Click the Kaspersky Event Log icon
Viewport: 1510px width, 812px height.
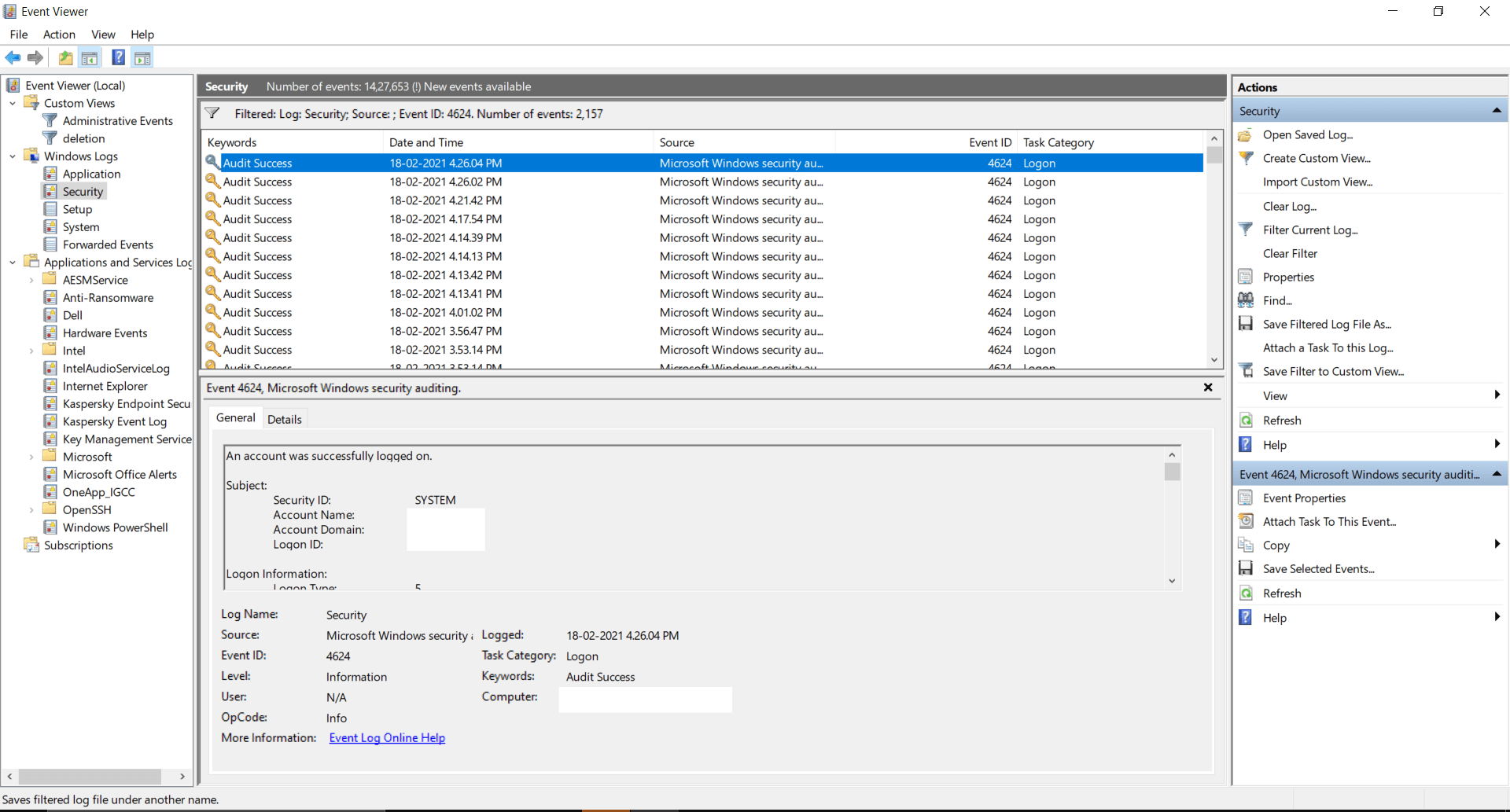(x=50, y=421)
